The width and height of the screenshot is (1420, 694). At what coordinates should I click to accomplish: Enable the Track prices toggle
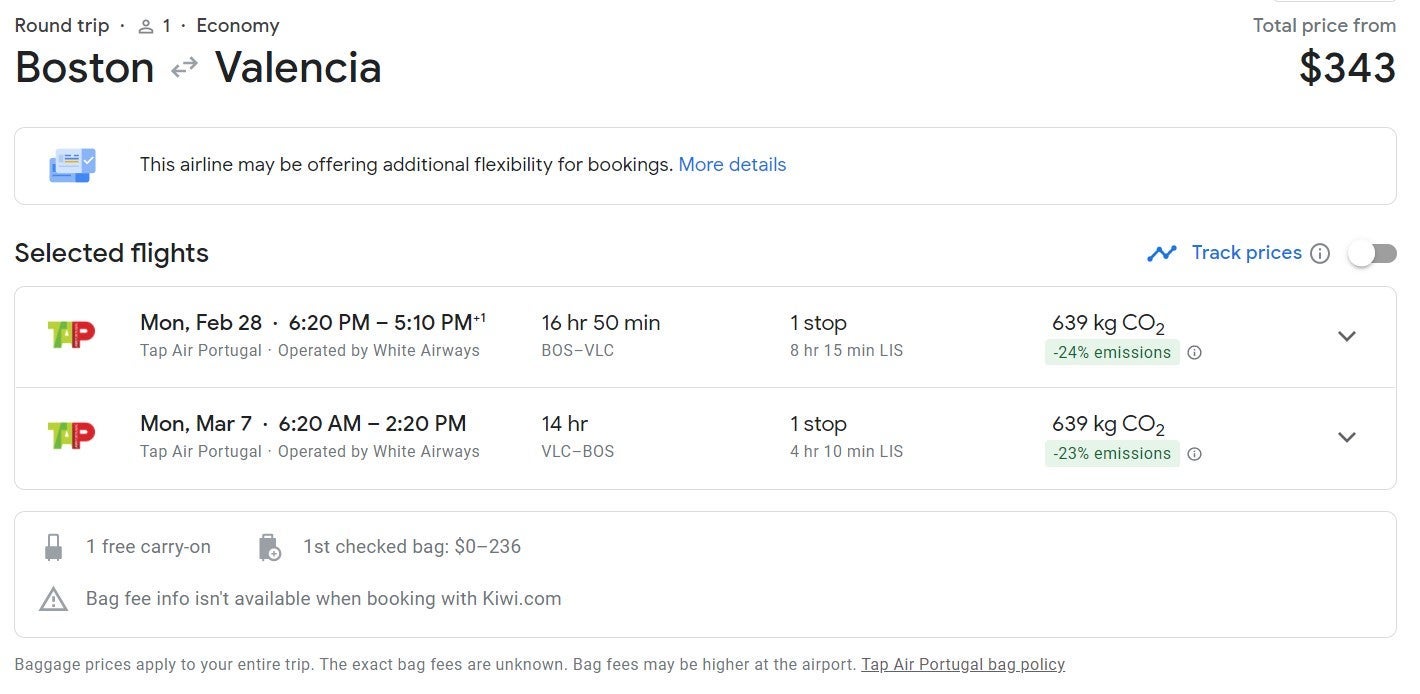pos(1371,254)
